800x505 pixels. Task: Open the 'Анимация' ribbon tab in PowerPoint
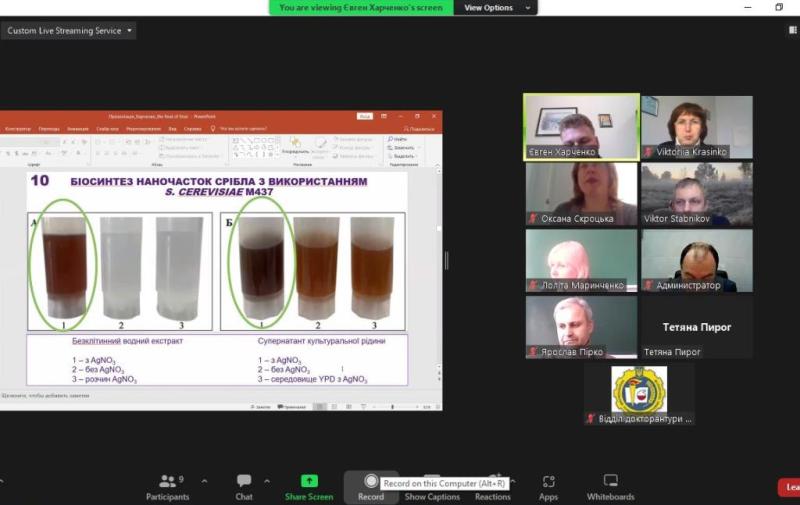click(x=78, y=129)
